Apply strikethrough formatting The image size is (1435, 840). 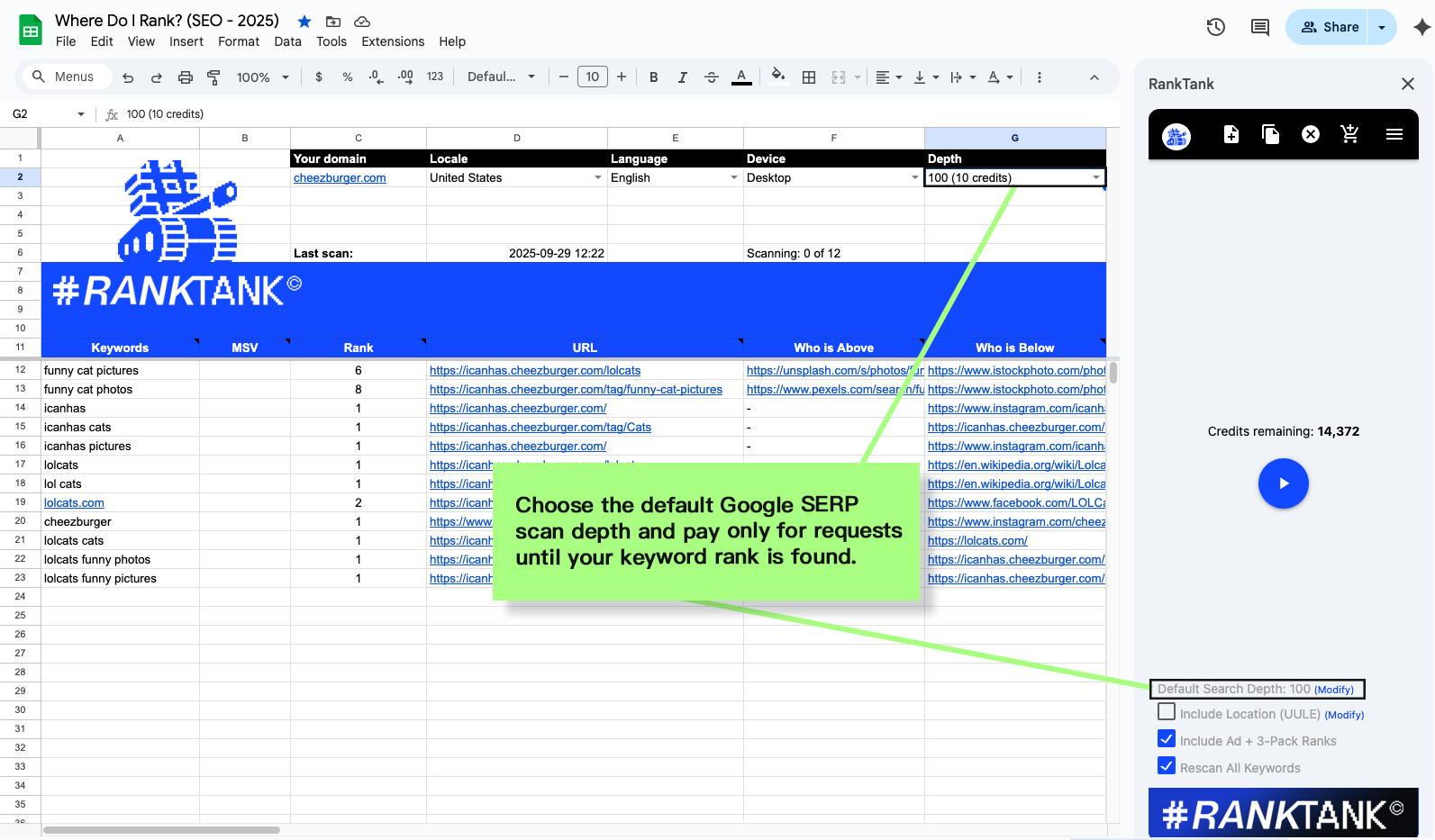(x=711, y=77)
